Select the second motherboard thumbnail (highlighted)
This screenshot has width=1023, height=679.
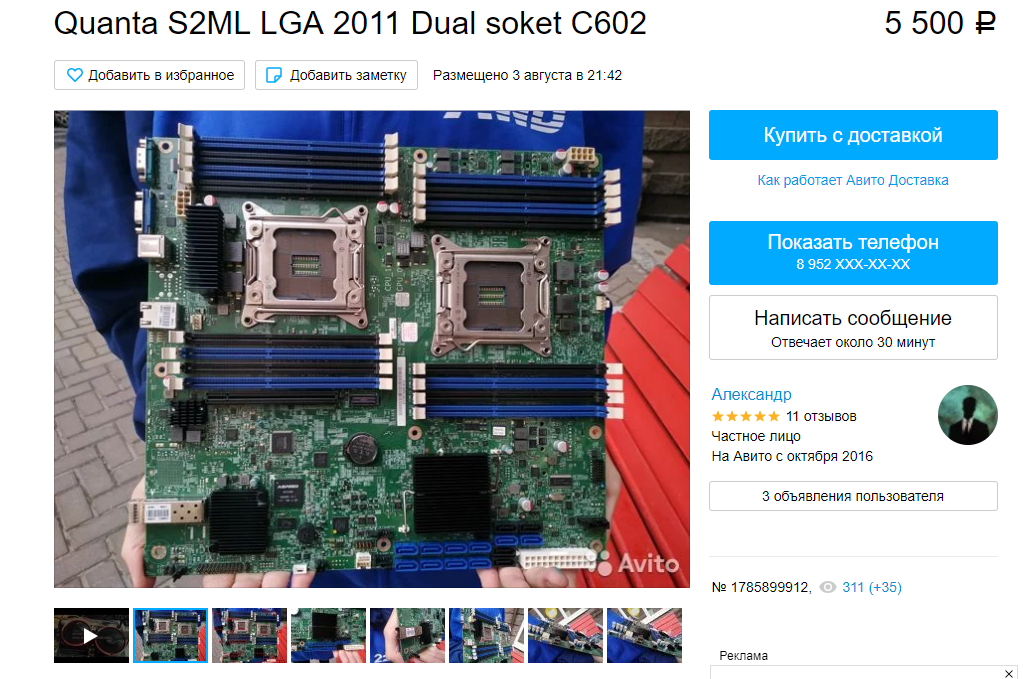click(170, 635)
